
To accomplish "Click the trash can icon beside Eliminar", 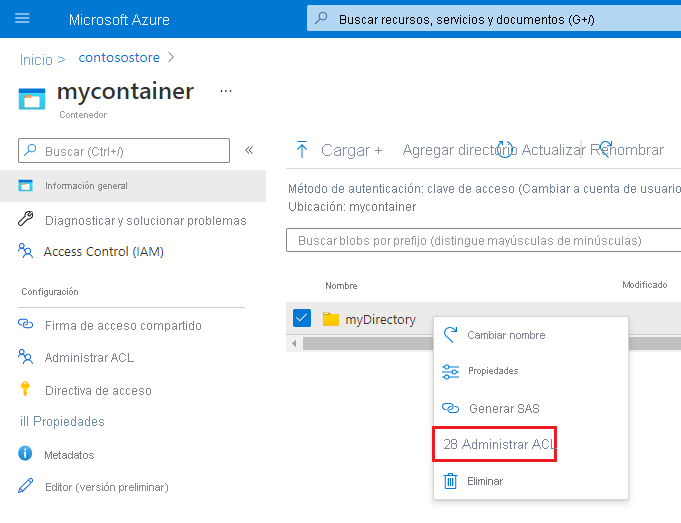I will click(450, 481).
